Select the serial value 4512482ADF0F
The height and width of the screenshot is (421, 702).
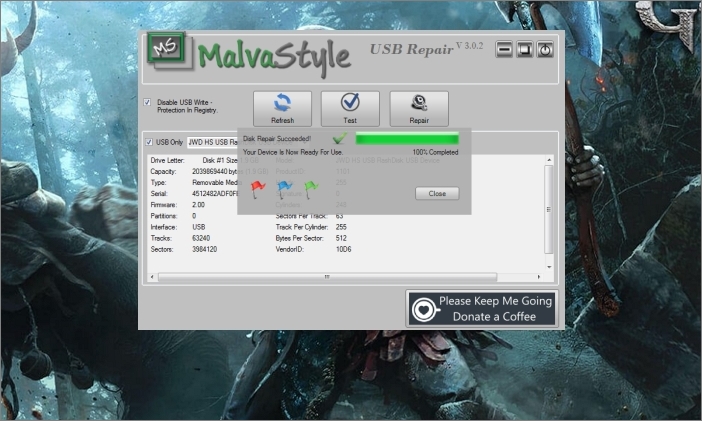pyautogui.click(x=215, y=193)
